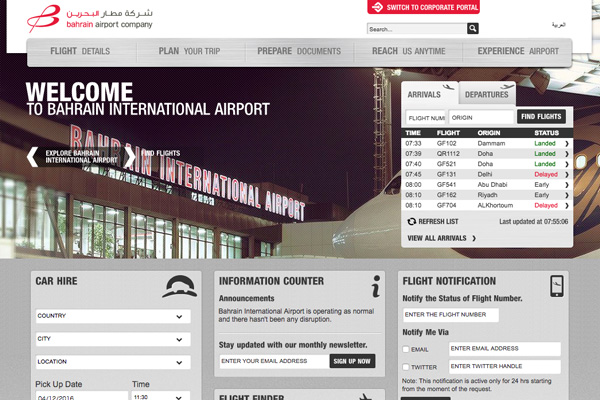Open details arrow for flight GF541
600x400 pixels.
tap(567, 185)
